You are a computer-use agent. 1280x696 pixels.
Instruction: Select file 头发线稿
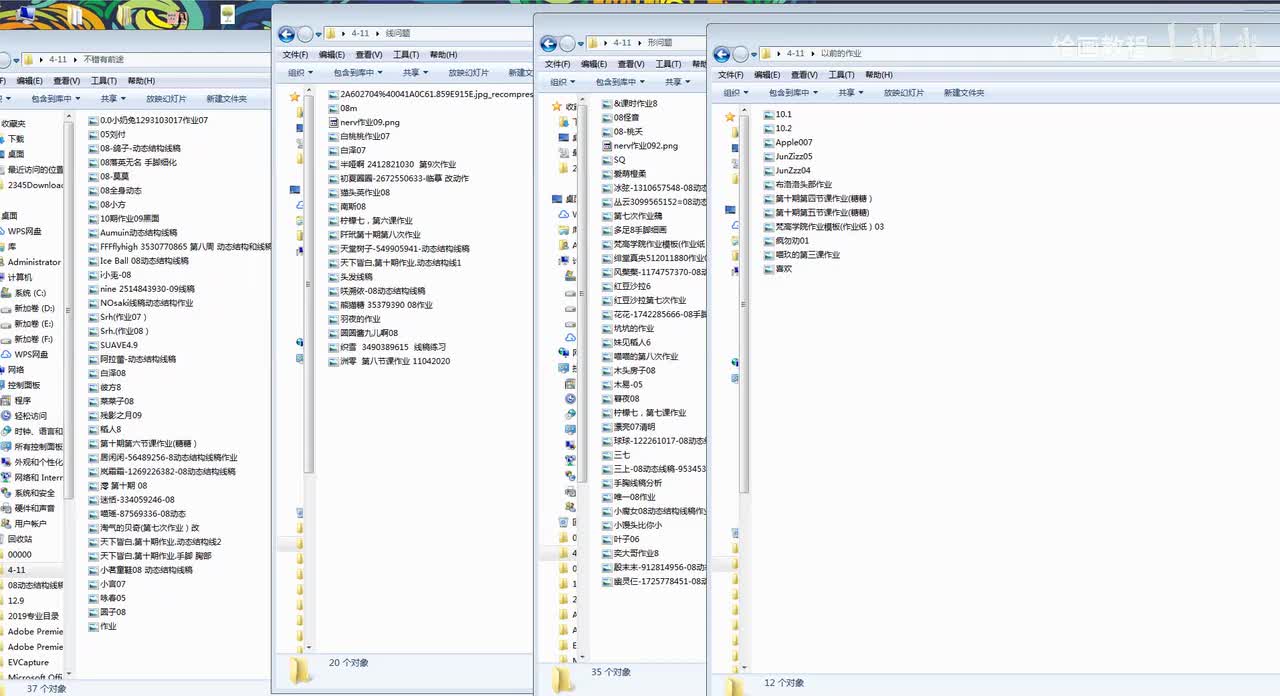356,277
